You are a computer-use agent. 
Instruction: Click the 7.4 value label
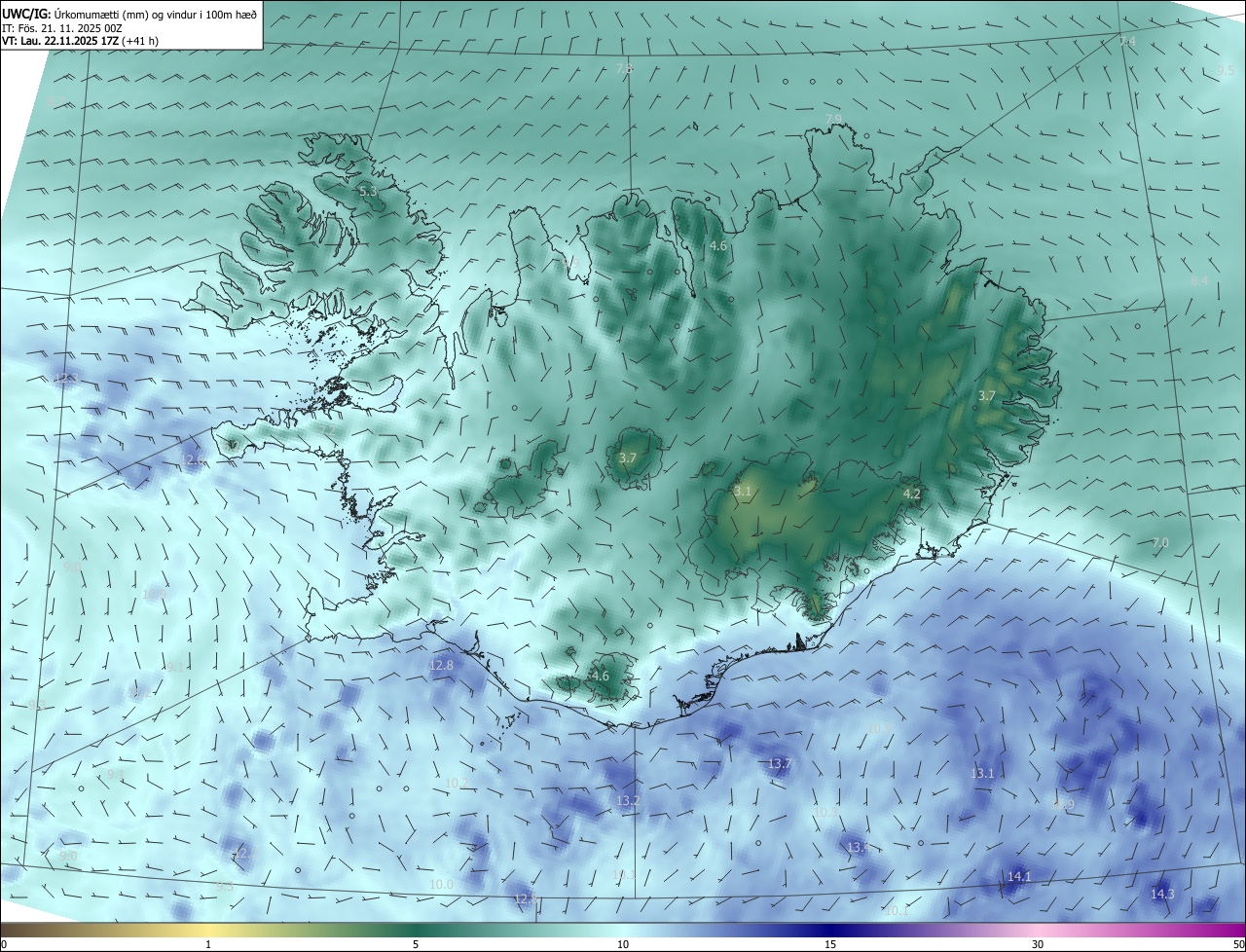click(x=1127, y=41)
